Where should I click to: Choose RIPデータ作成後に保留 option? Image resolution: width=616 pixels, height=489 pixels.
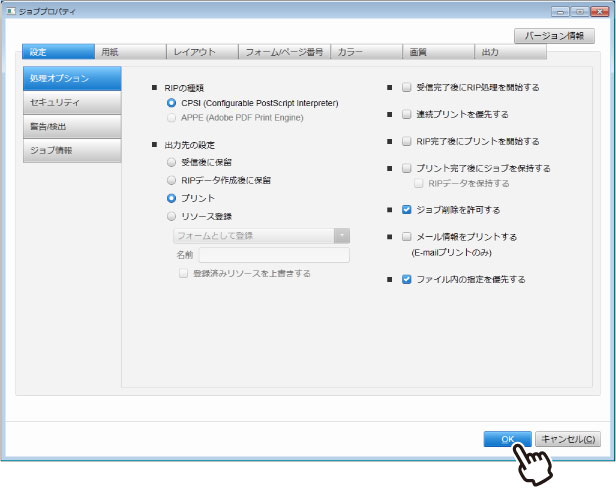tap(171, 180)
